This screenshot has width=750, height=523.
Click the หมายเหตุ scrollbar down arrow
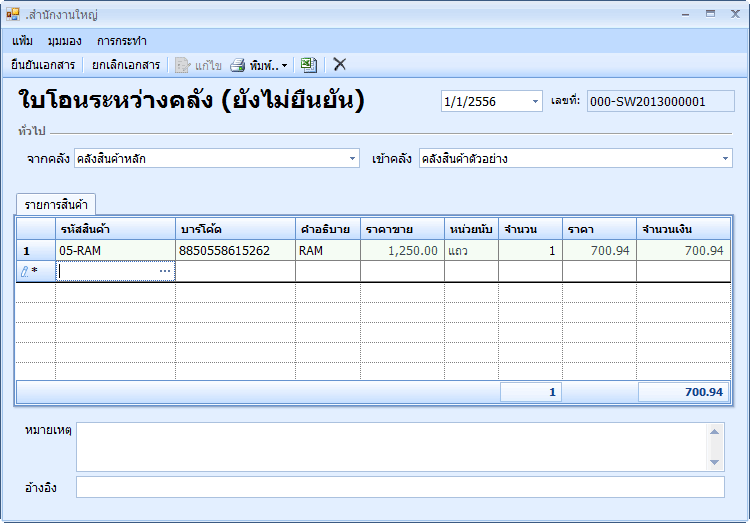tap(715, 462)
